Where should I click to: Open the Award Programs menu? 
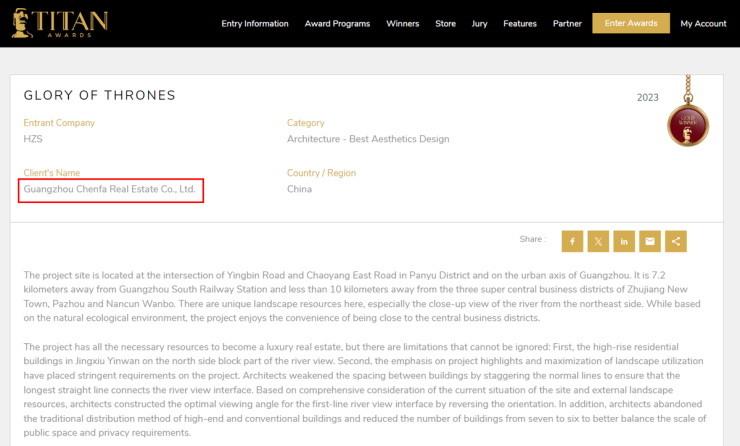(337, 24)
